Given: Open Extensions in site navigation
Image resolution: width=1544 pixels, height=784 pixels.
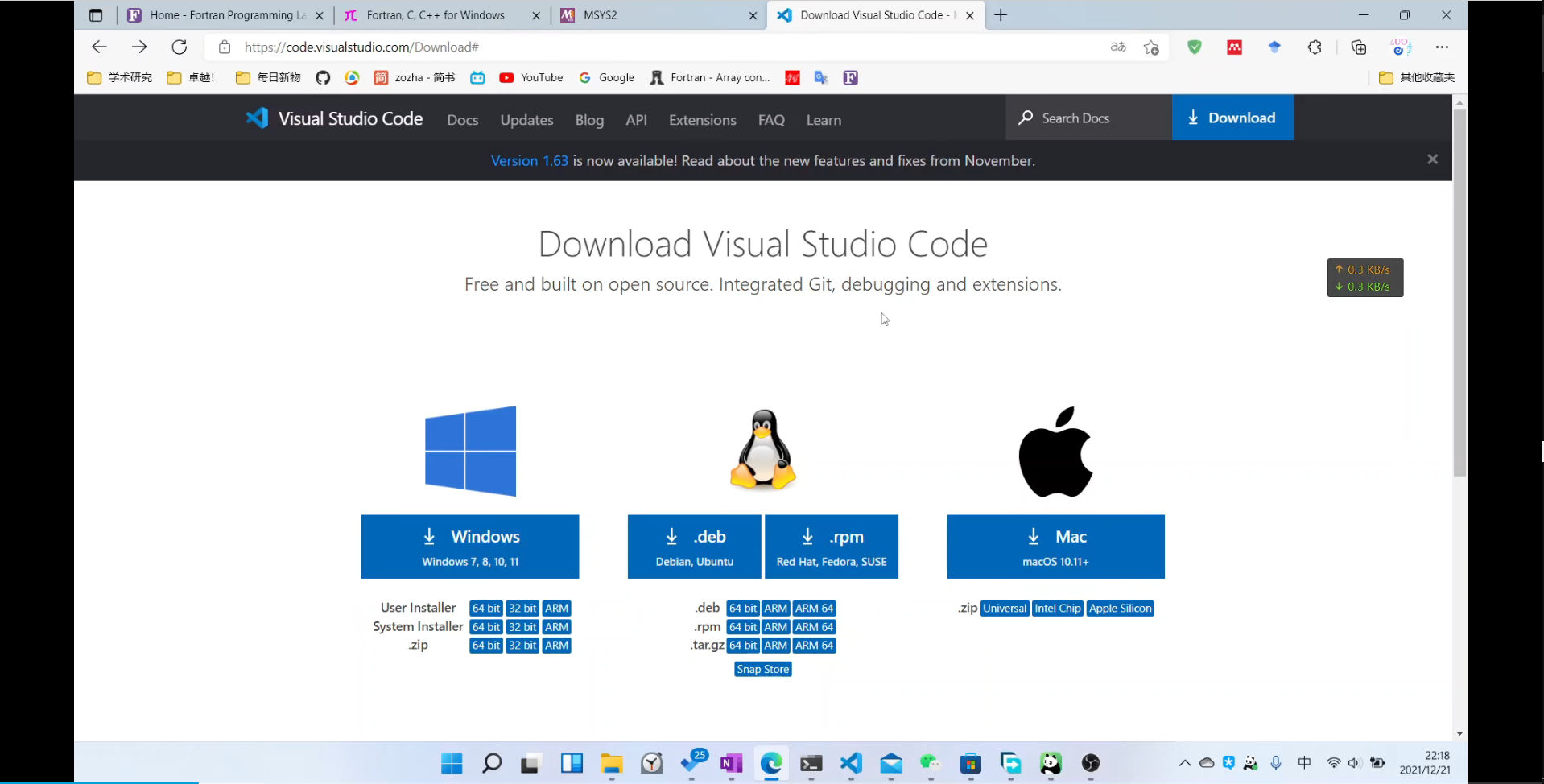Looking at the screenshot, I should (703, 120).
